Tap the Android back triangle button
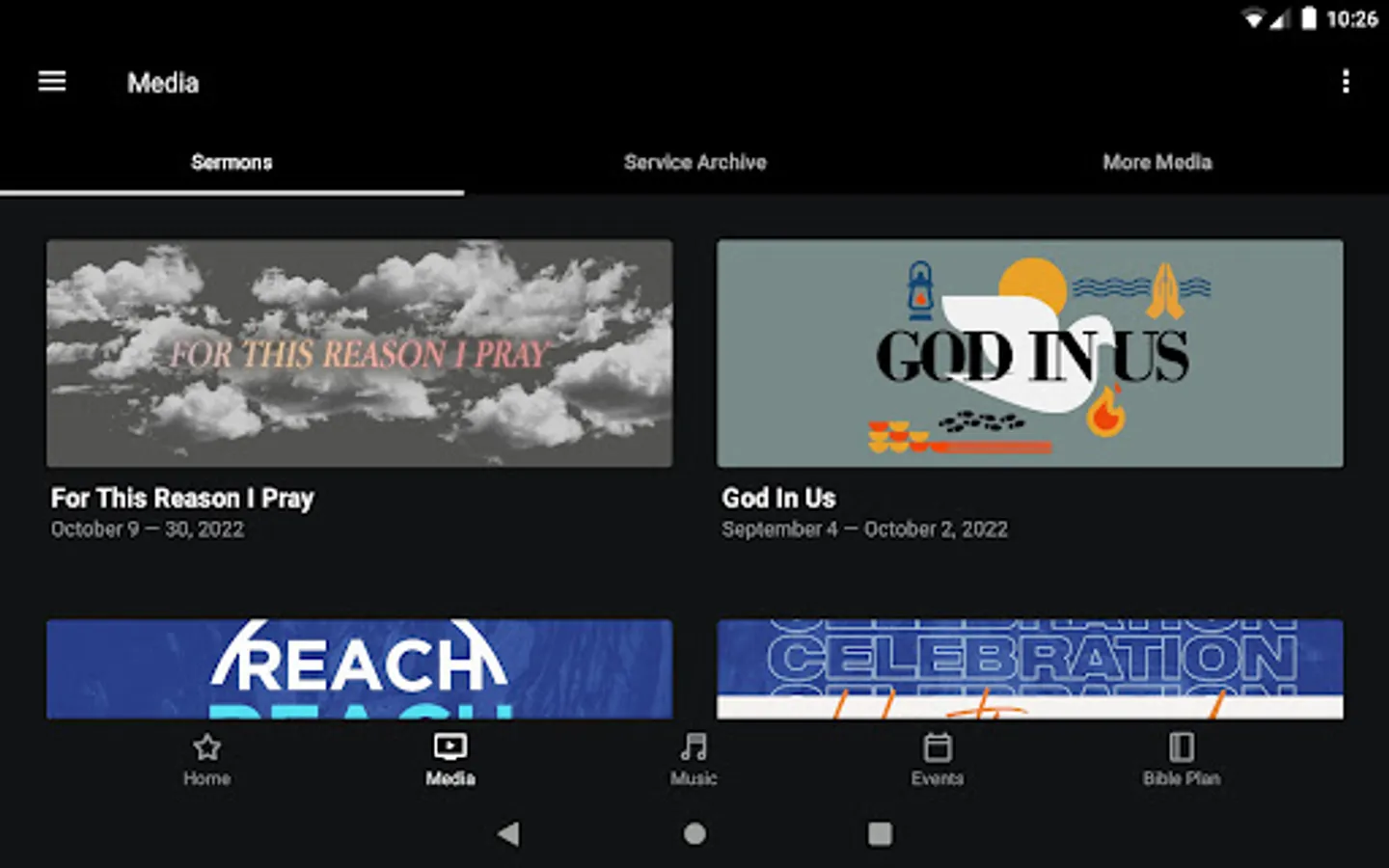 point(508,833)
